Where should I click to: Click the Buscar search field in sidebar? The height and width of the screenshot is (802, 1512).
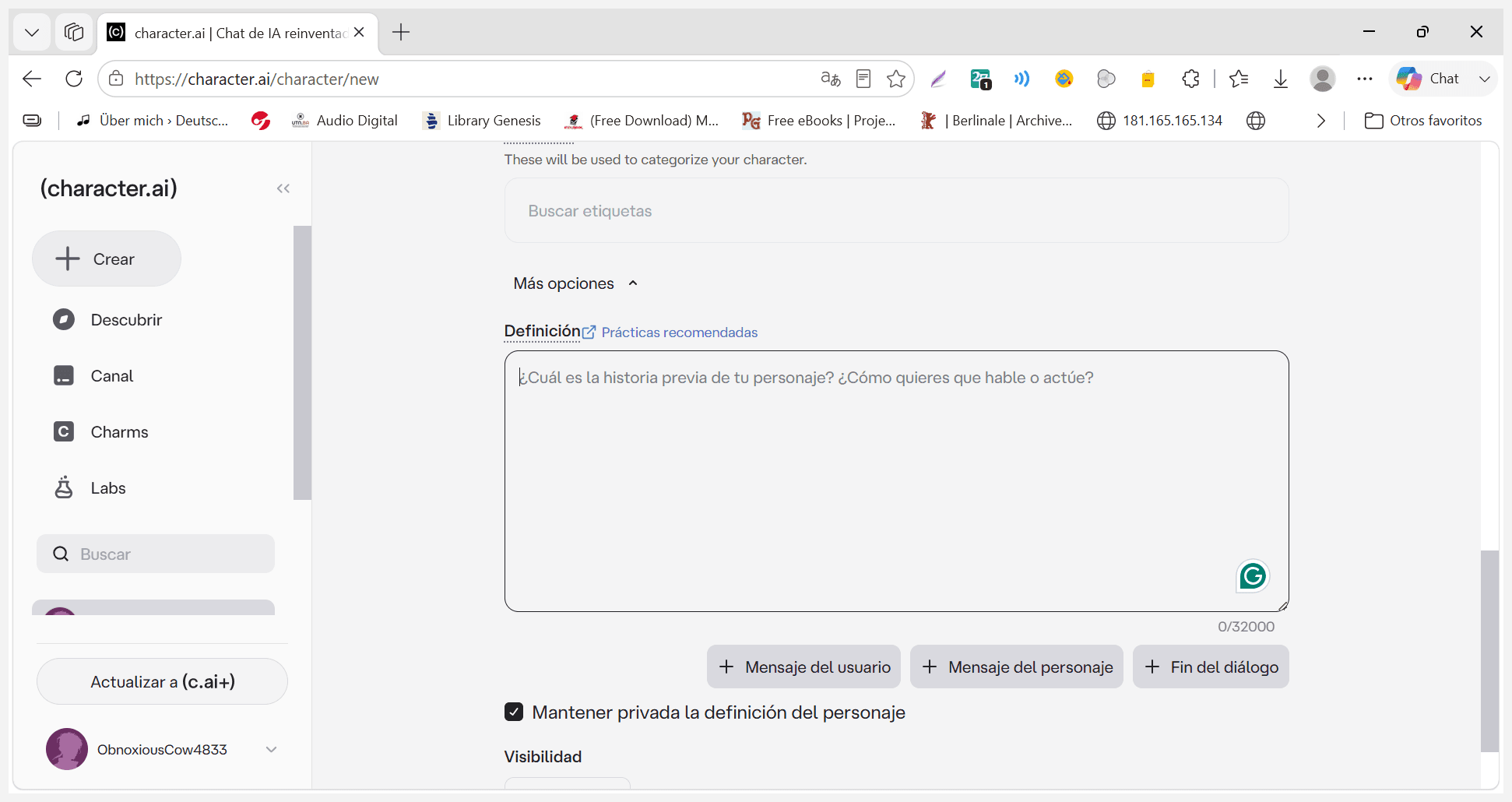click(x=156, y=554)
